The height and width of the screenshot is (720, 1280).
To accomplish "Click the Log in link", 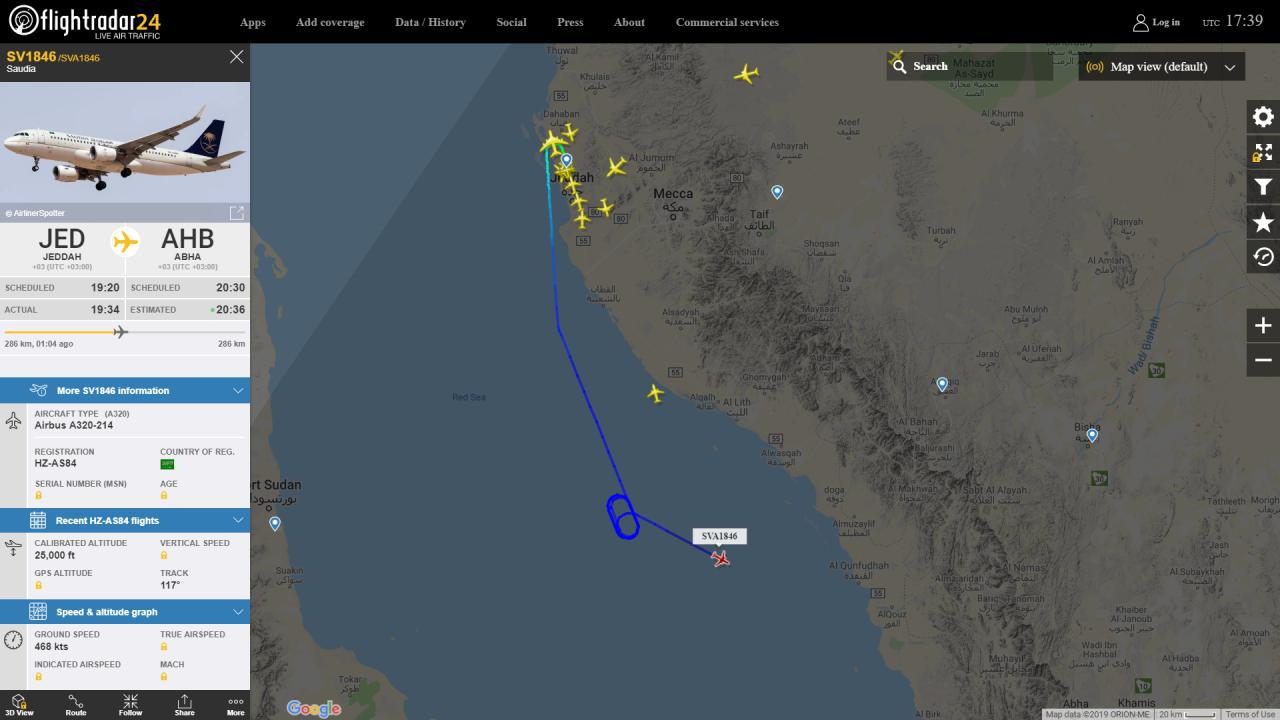I will pyautogui.click(x=1156, y=22).
